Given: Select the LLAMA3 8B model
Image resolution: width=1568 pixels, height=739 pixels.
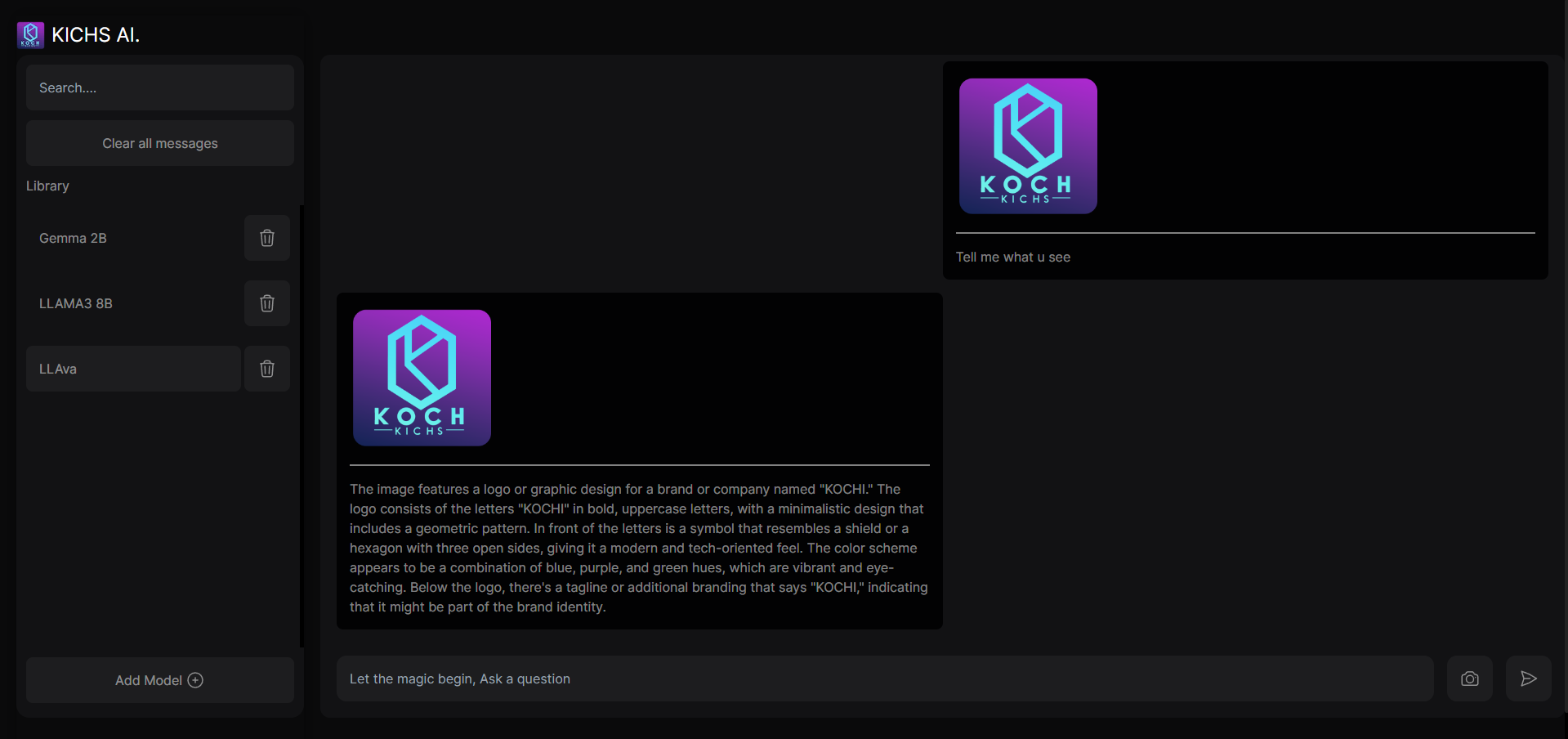Looking at the screenshot, I should pos(133,303).
